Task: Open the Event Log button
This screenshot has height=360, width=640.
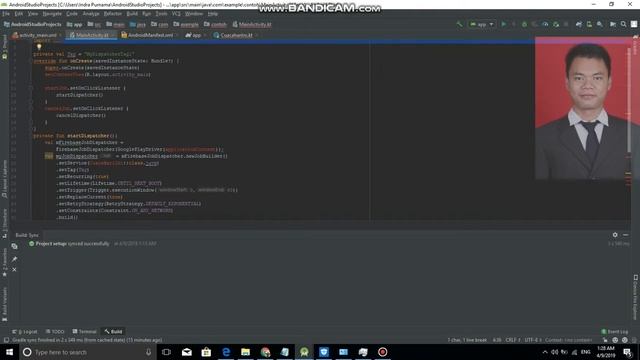Action: click(615, 331)
